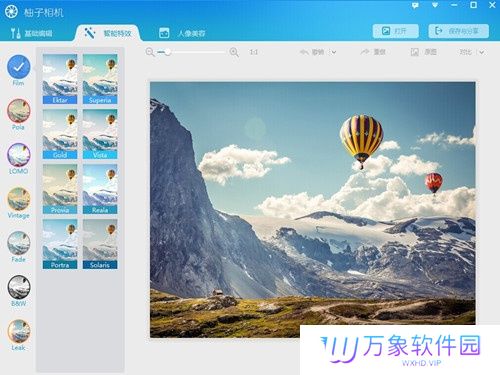The width and height of the screenshot is (500, 375).
Task: Select the B&W filter category
Action: 19,287
